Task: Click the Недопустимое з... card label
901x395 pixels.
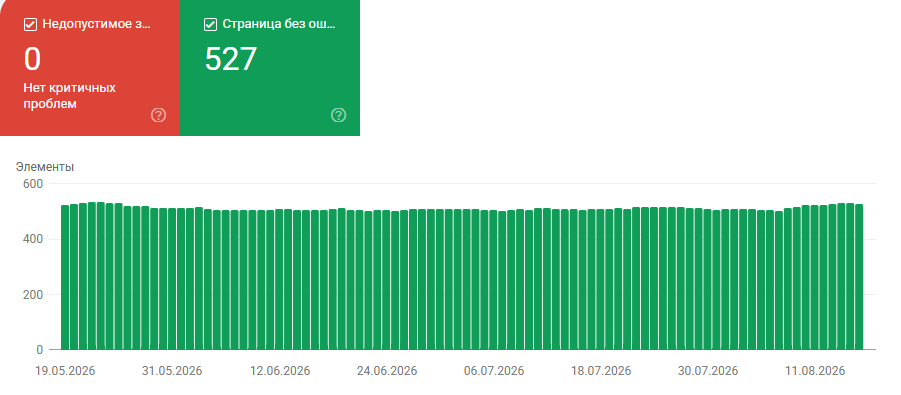Action: tap(97, 25)
